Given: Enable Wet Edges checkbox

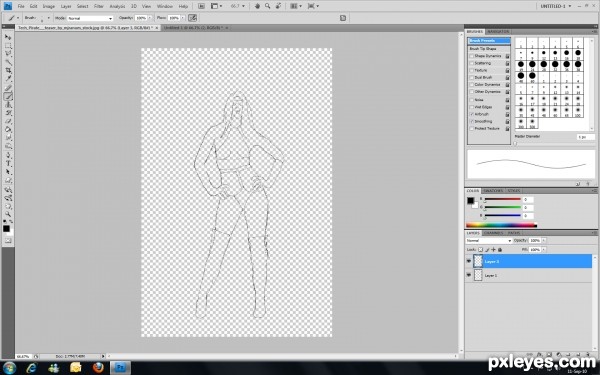Looking at the screenshot, I should pos(471,107).
